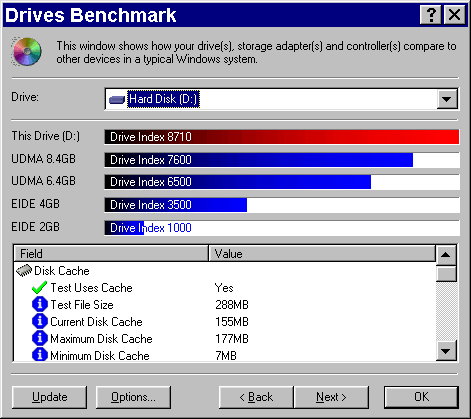Select the Hard Disk (D:) combo box text
Screen dimensions: 471x419
163,99
